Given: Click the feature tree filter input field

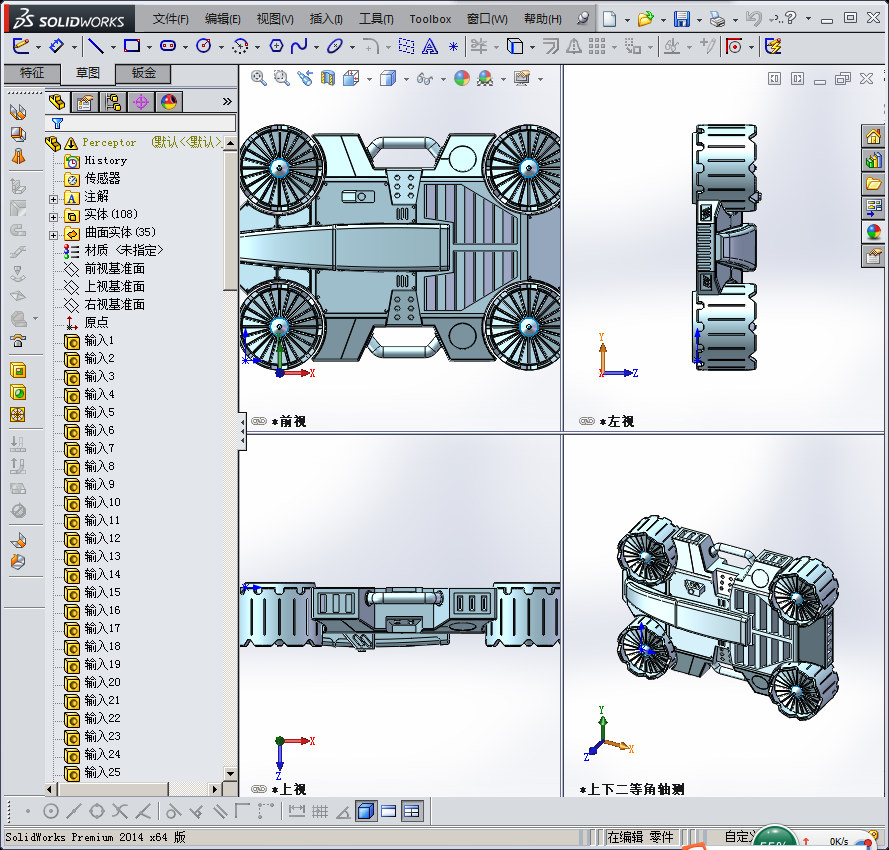Looking at the screenshot, I should click(150, 123).
